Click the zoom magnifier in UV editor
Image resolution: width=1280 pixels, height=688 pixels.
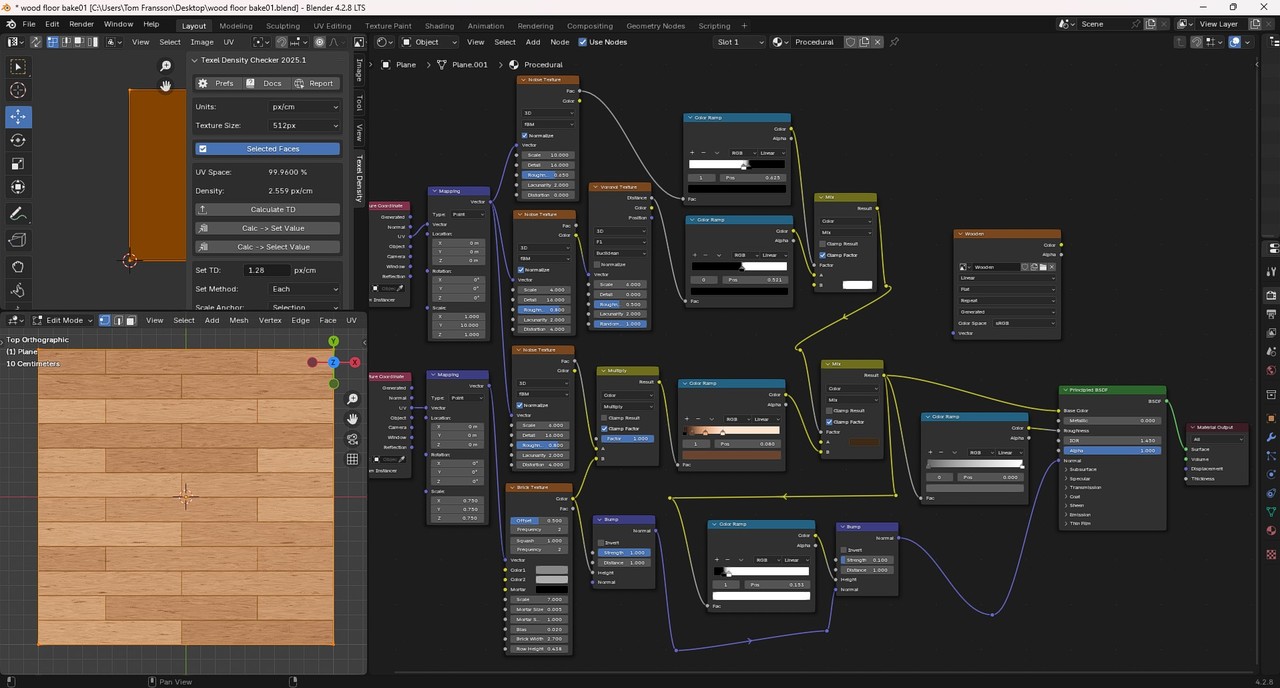(166, 66)
